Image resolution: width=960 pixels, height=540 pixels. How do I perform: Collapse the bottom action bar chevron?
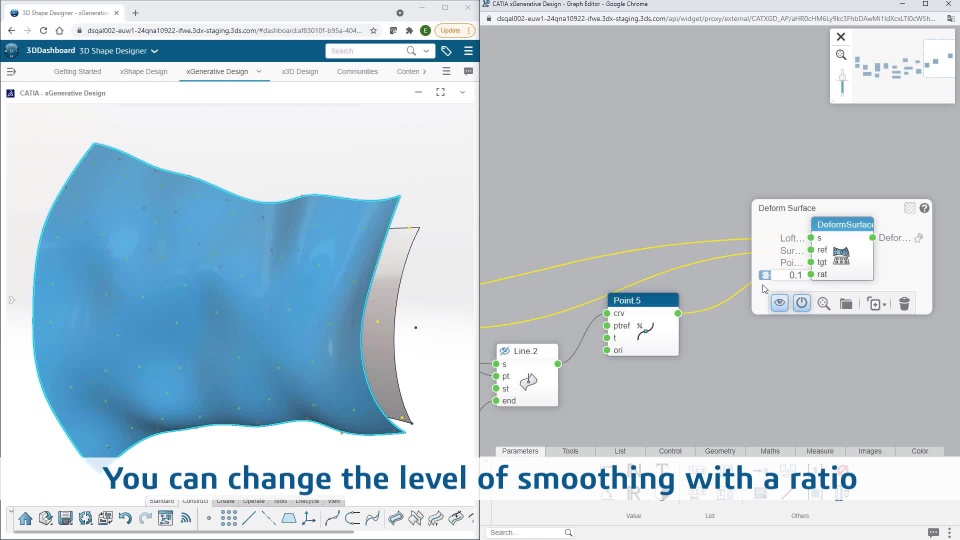(11, 511)
